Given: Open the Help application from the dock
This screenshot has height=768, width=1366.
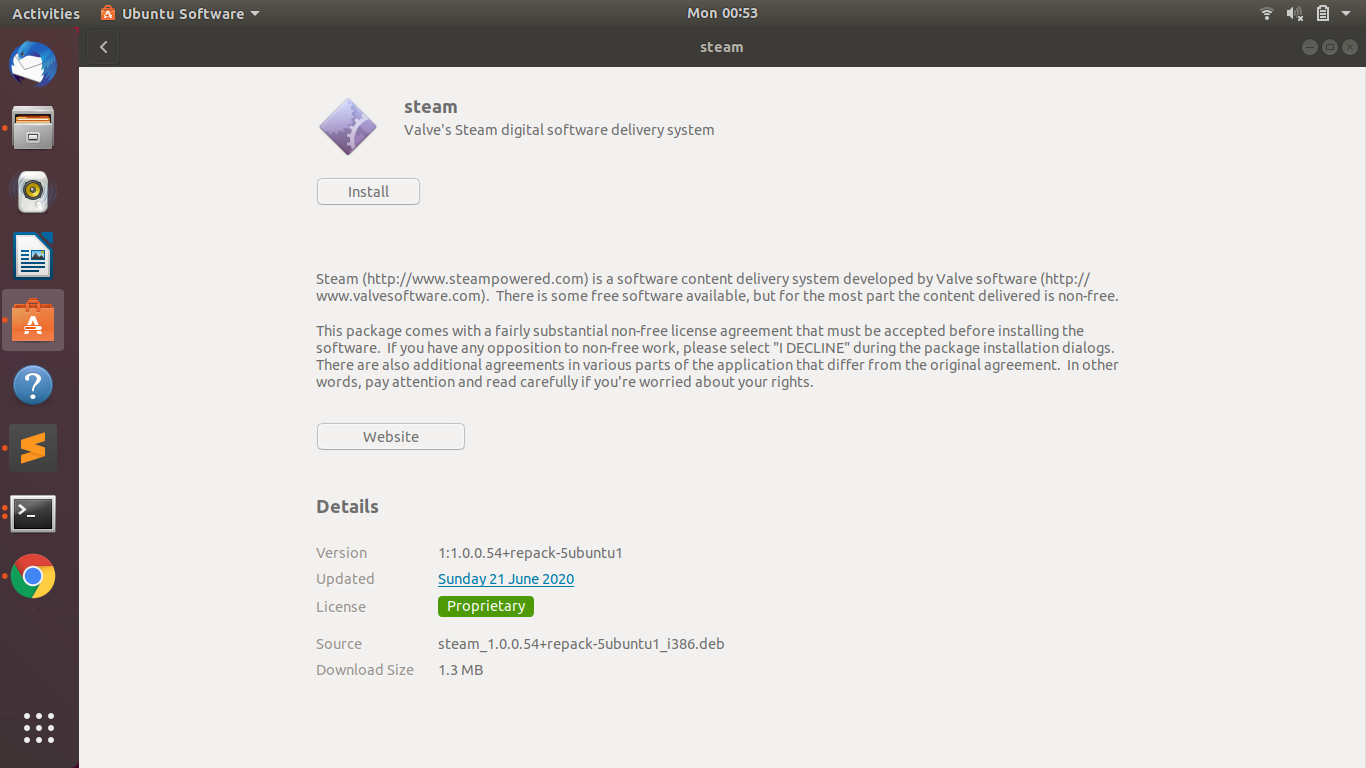Looking at the screenshot, I should pos(33,384).
